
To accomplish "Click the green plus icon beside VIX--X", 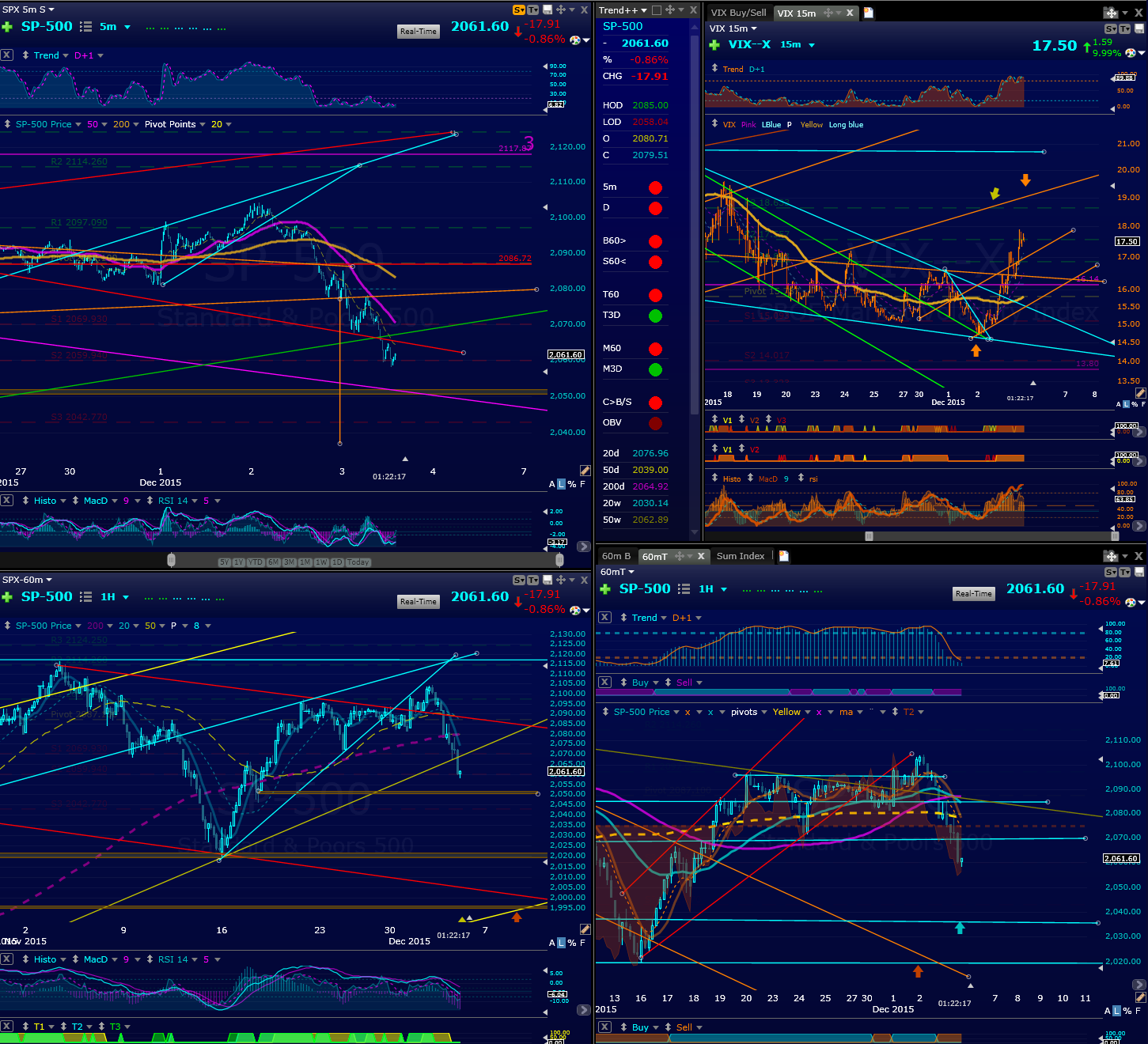I will [714, 45].
